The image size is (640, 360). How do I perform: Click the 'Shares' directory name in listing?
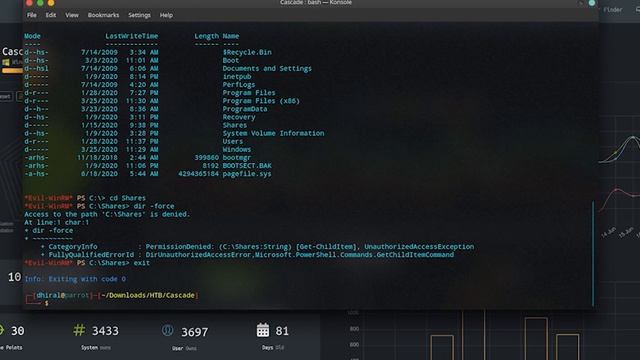click(235, 125)
